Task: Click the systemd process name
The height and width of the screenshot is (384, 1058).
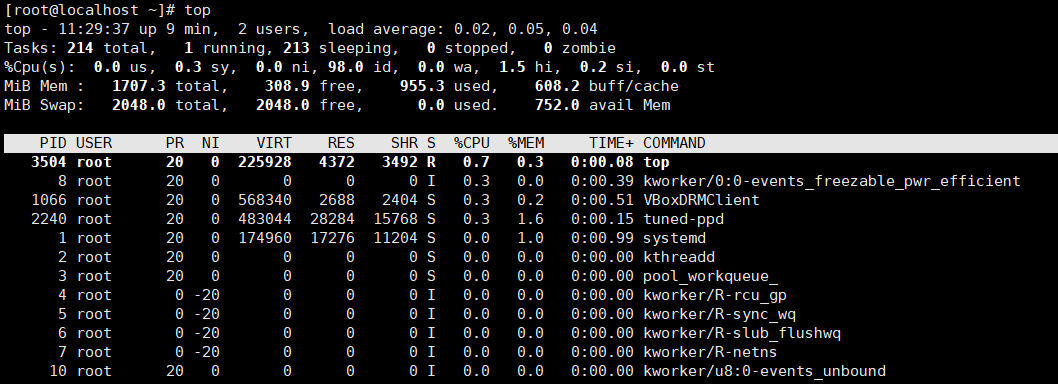Action: [674, 238]
